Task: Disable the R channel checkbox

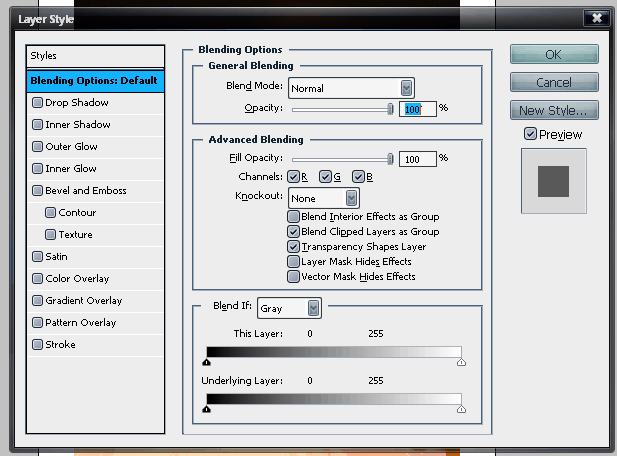Action: 293,177
